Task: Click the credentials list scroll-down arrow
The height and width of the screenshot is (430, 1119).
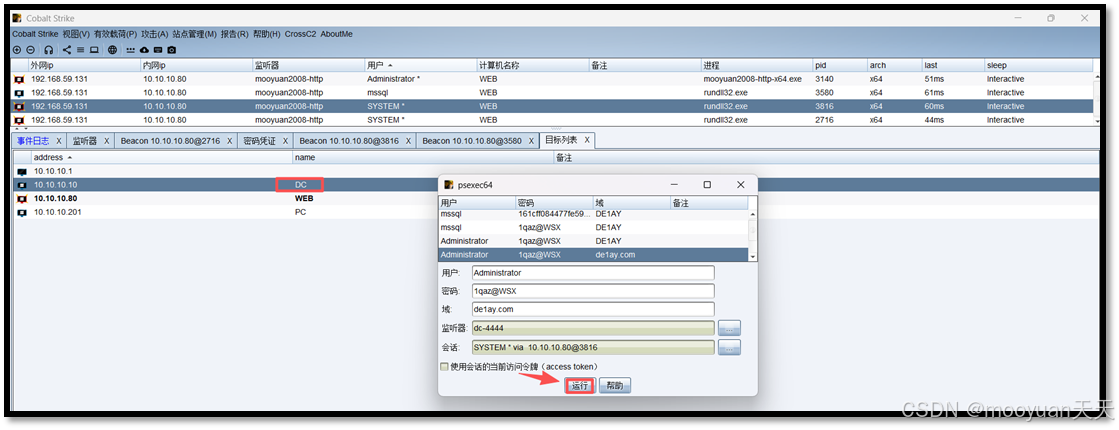Action: click(752, 256)
